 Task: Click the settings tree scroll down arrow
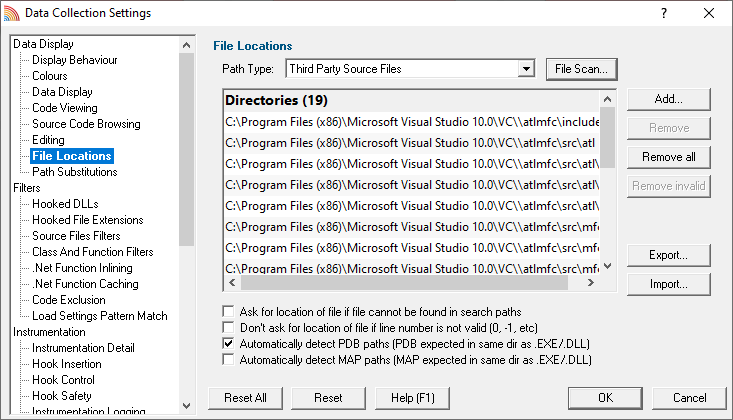click(187, 406)
